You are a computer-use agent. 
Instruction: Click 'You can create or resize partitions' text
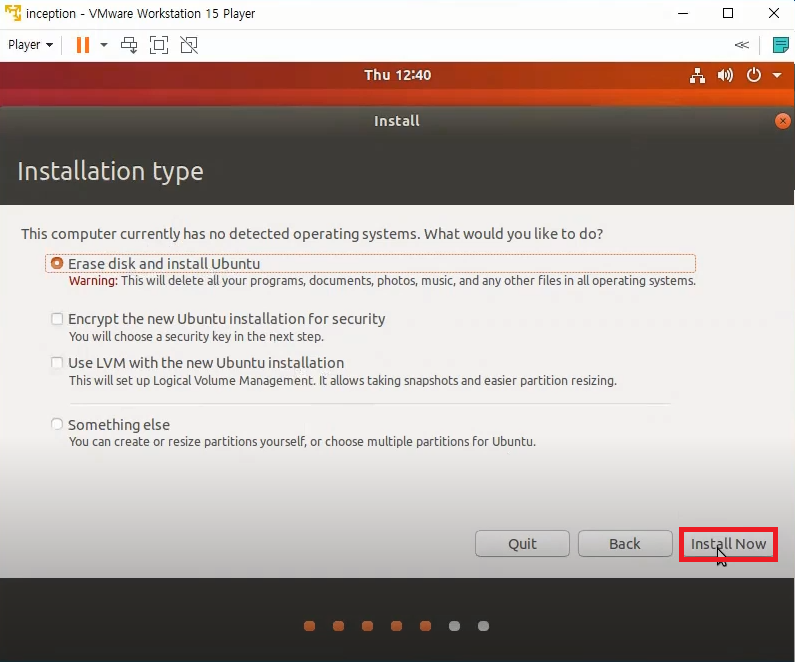[302, 441]
